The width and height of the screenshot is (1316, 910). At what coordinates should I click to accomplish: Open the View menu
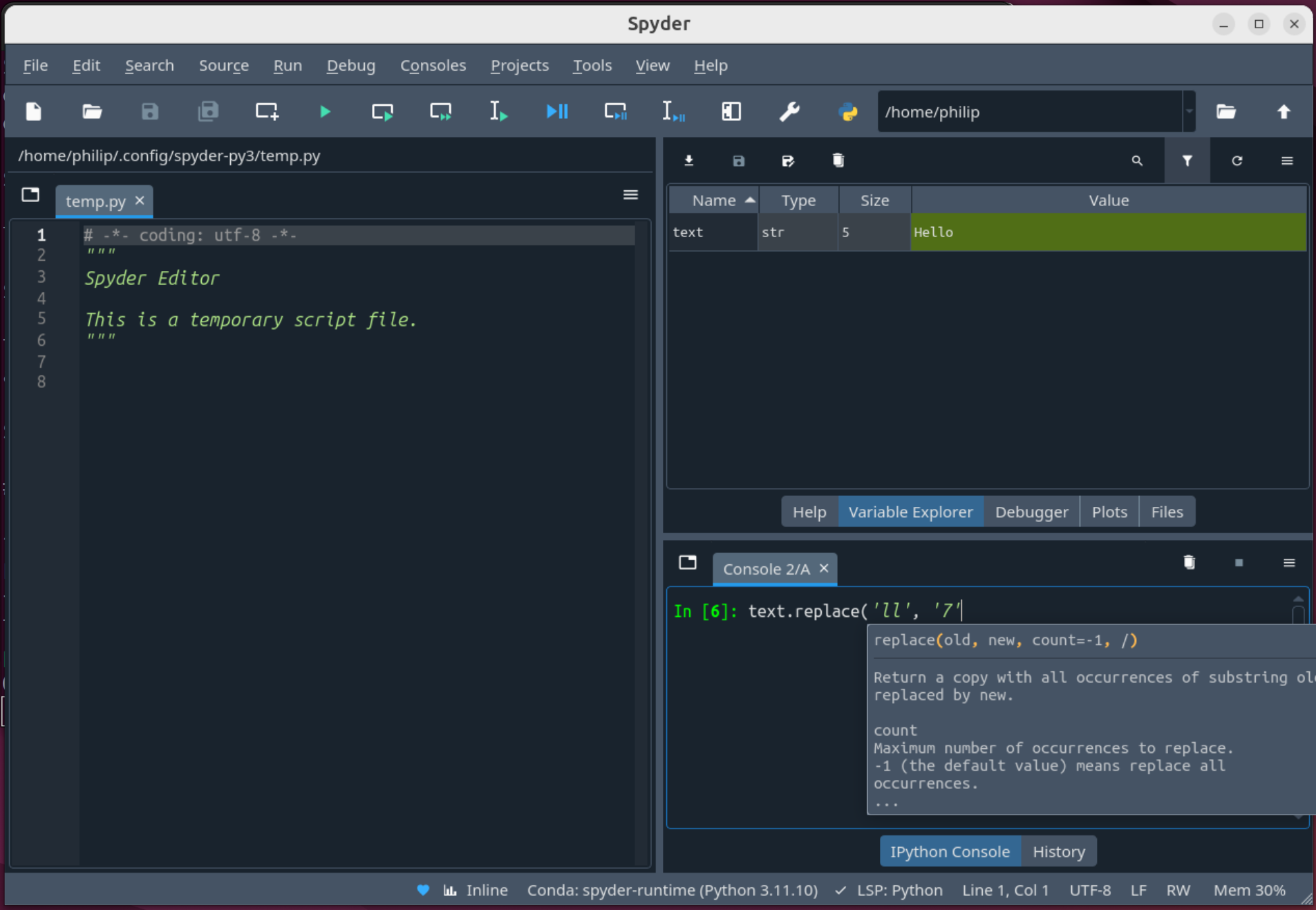coord(652,65)
